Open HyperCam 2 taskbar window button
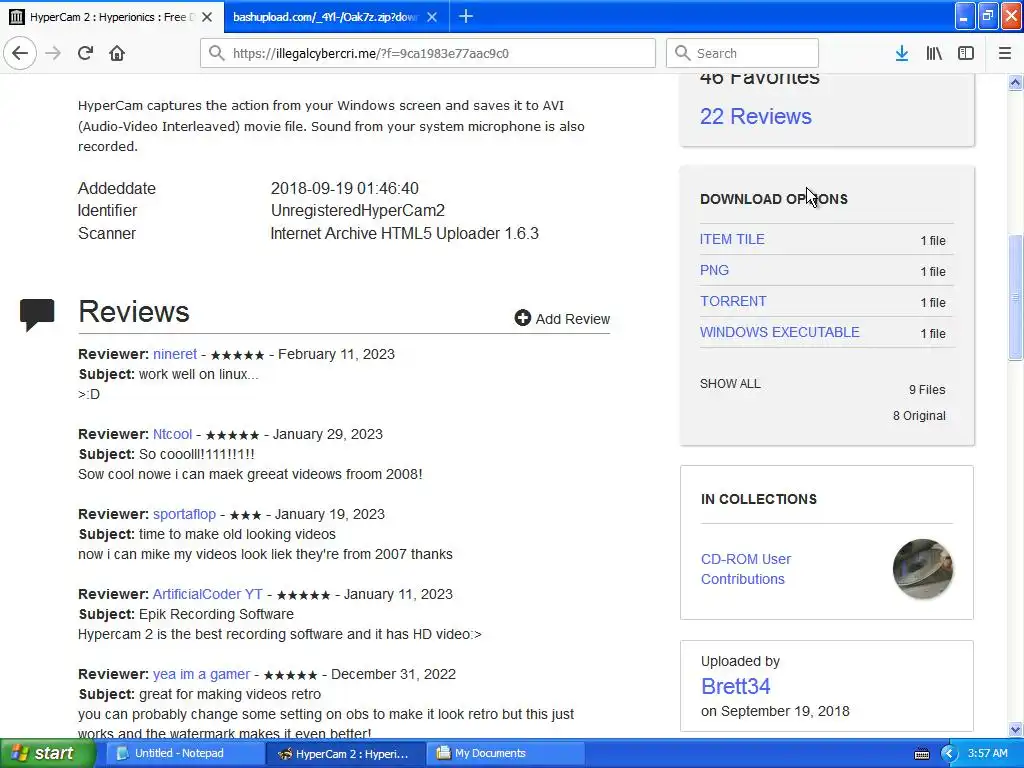The width and height of the screenshot is (1024, 768). 345,754
